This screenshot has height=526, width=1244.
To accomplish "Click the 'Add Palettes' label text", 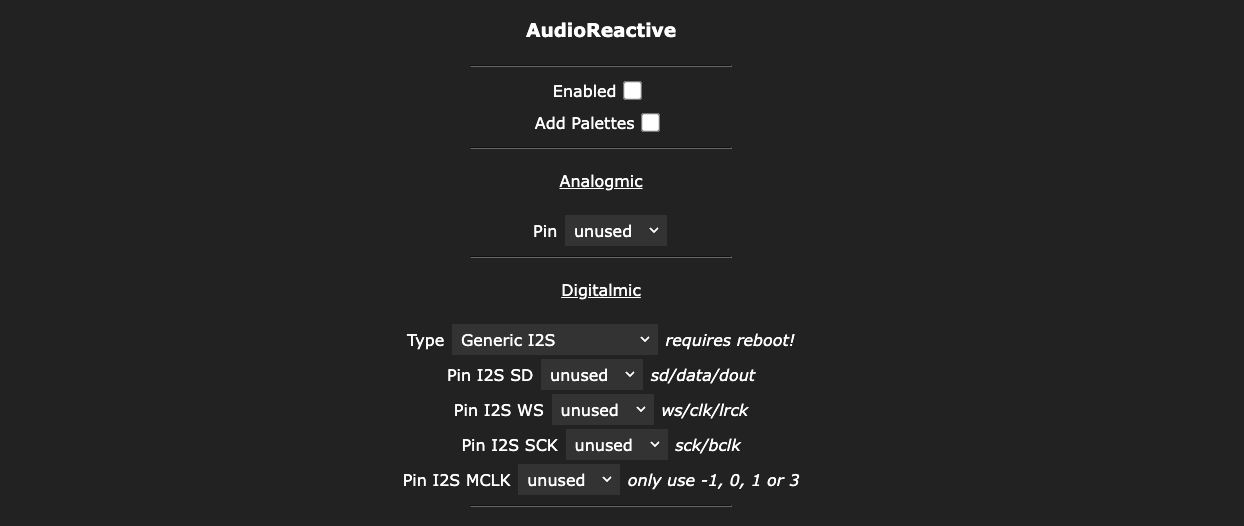I will pyautogui.click(x=584, y=123).
